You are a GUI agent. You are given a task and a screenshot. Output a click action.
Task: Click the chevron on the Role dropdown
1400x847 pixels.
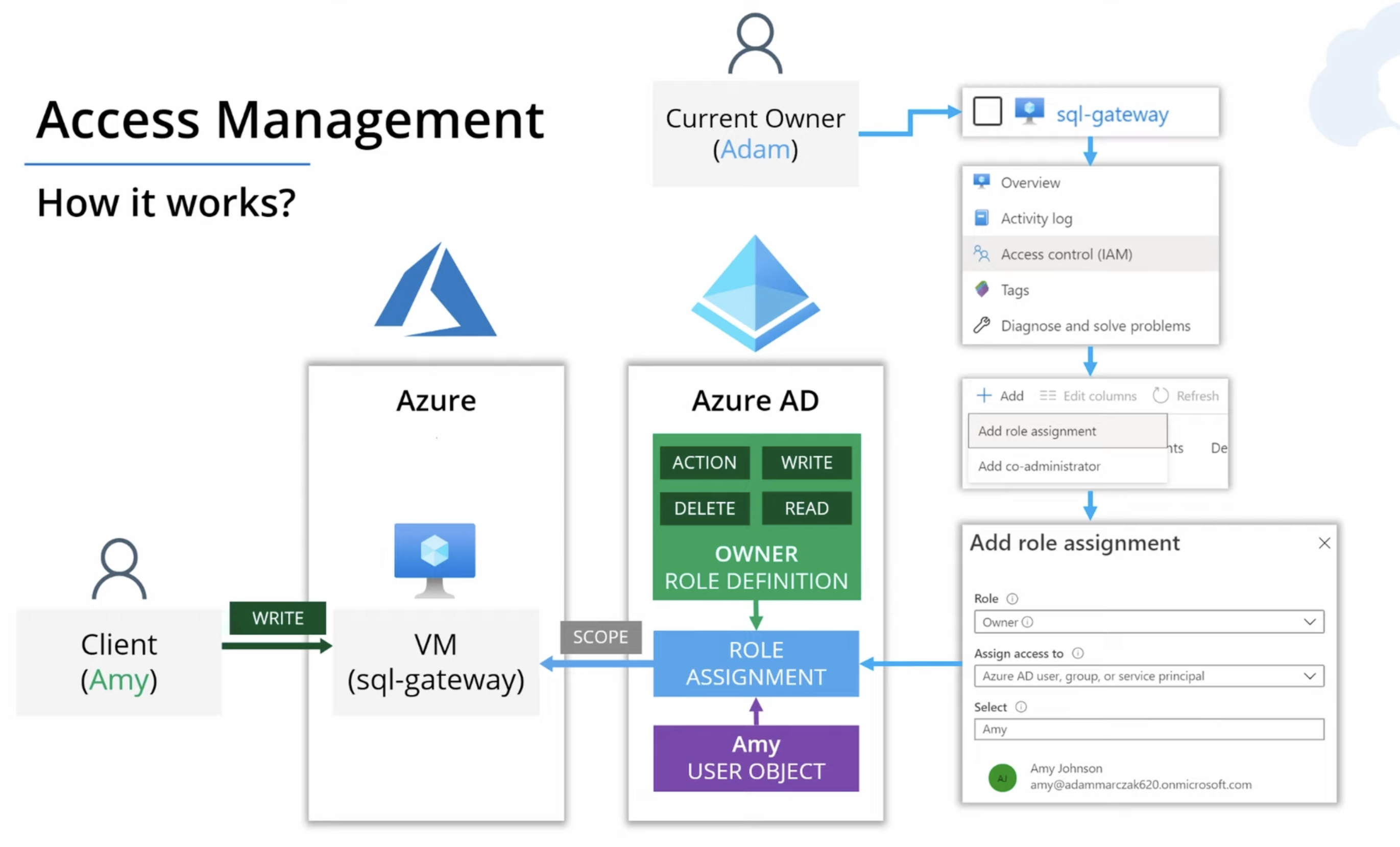pos(1310,622)
